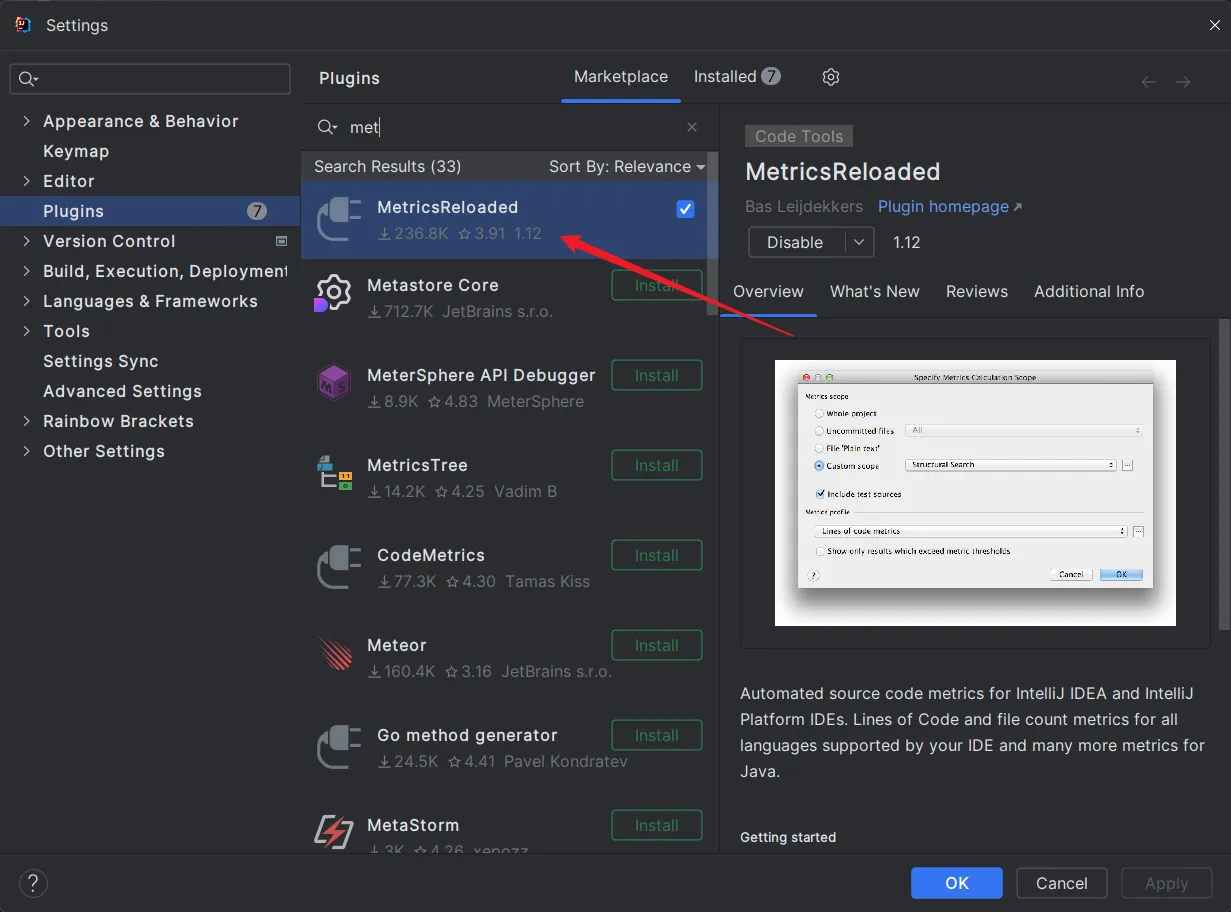The image size is (1231, 912).
Task: Switch to the Installed tab
Action: 737,77
